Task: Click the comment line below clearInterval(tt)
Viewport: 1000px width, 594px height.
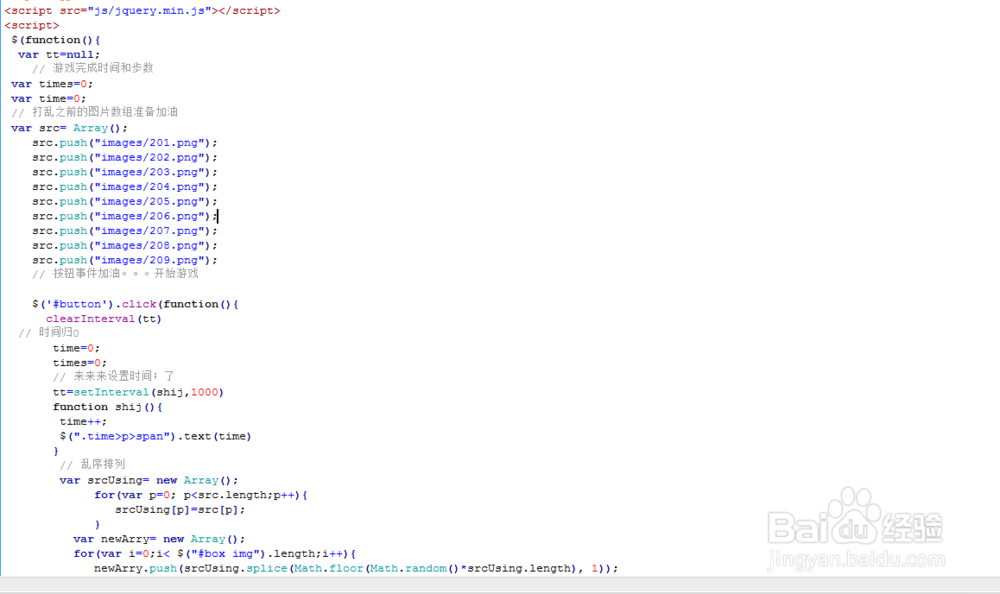Action: 49,332
